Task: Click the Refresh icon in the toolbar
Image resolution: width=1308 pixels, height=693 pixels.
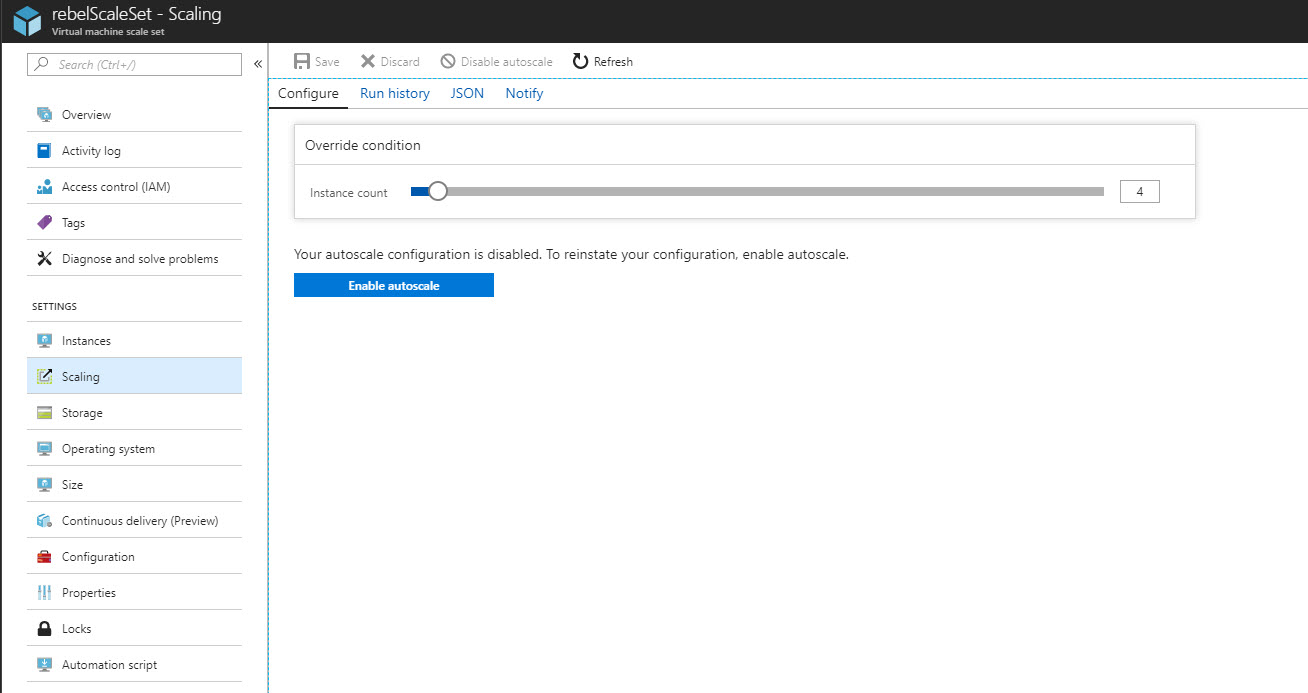Action: coord(580,61)
